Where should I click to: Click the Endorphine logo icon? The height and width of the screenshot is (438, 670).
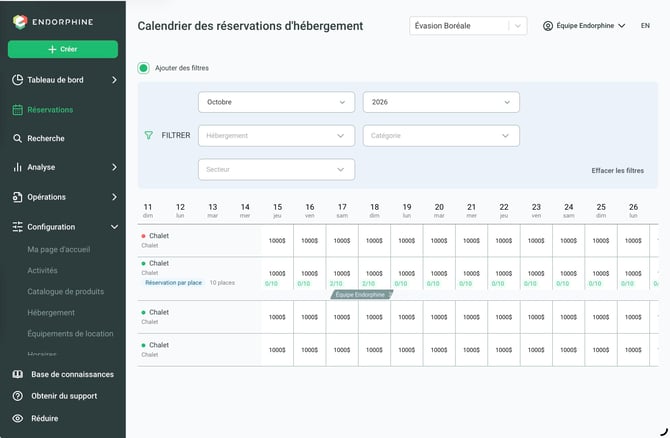tap(20, 22)
